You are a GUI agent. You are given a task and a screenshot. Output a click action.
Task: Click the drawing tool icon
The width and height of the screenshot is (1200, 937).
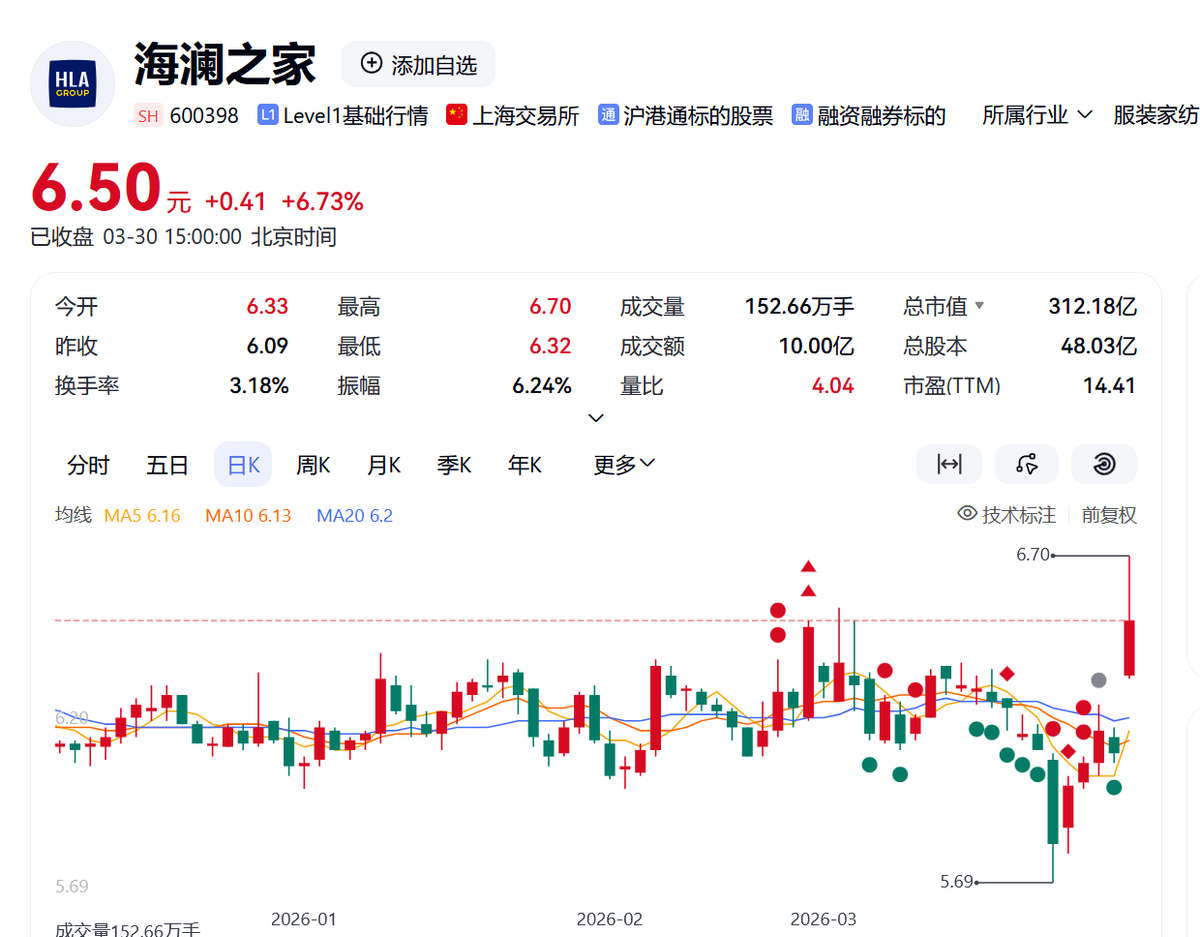tap(1026, 464)
